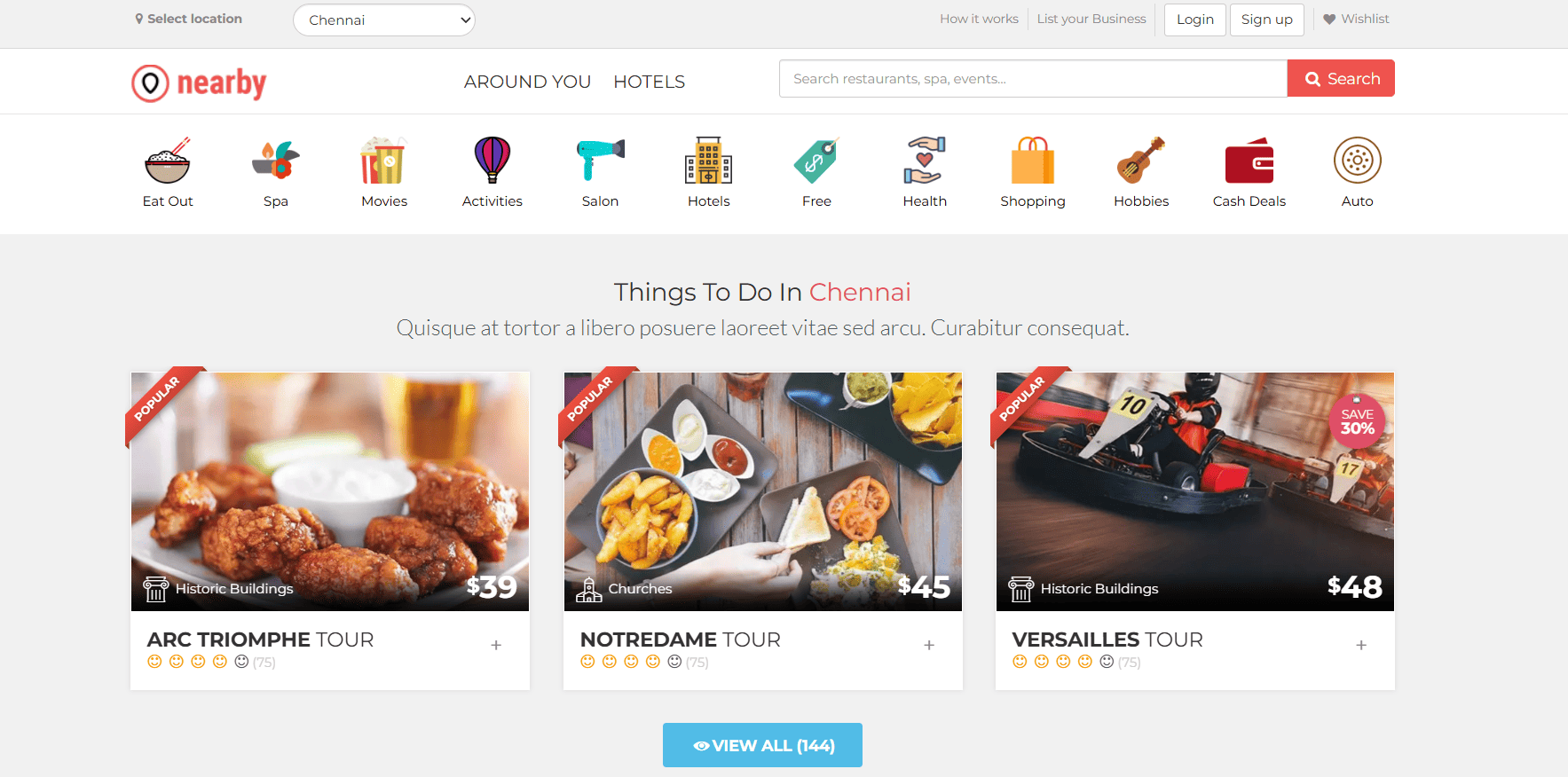Choose the Activities balloon icon
Screen dimensions: 1568x777
tap(492, 161)
